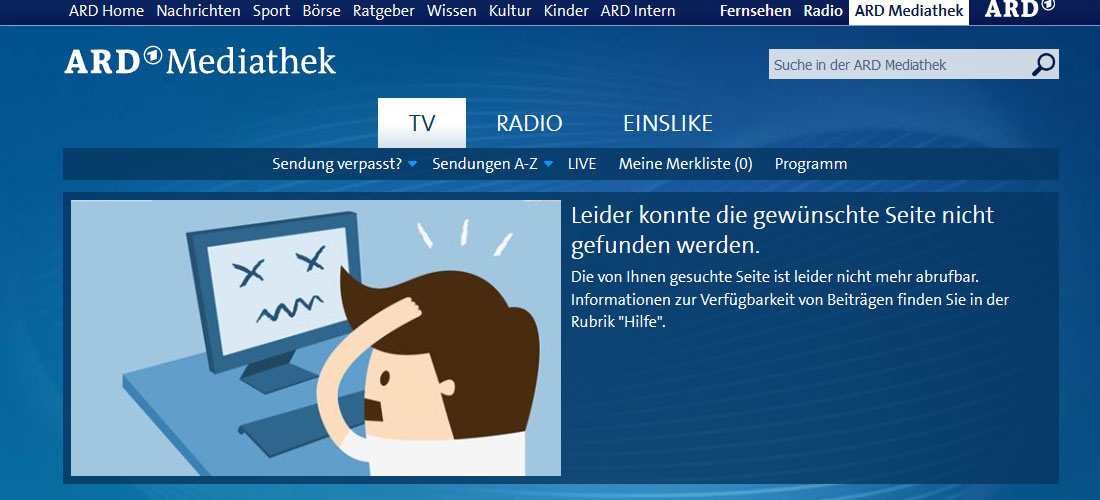Go to the Börse section
This screenshot has height=500, width=1100.
(321, 11)
